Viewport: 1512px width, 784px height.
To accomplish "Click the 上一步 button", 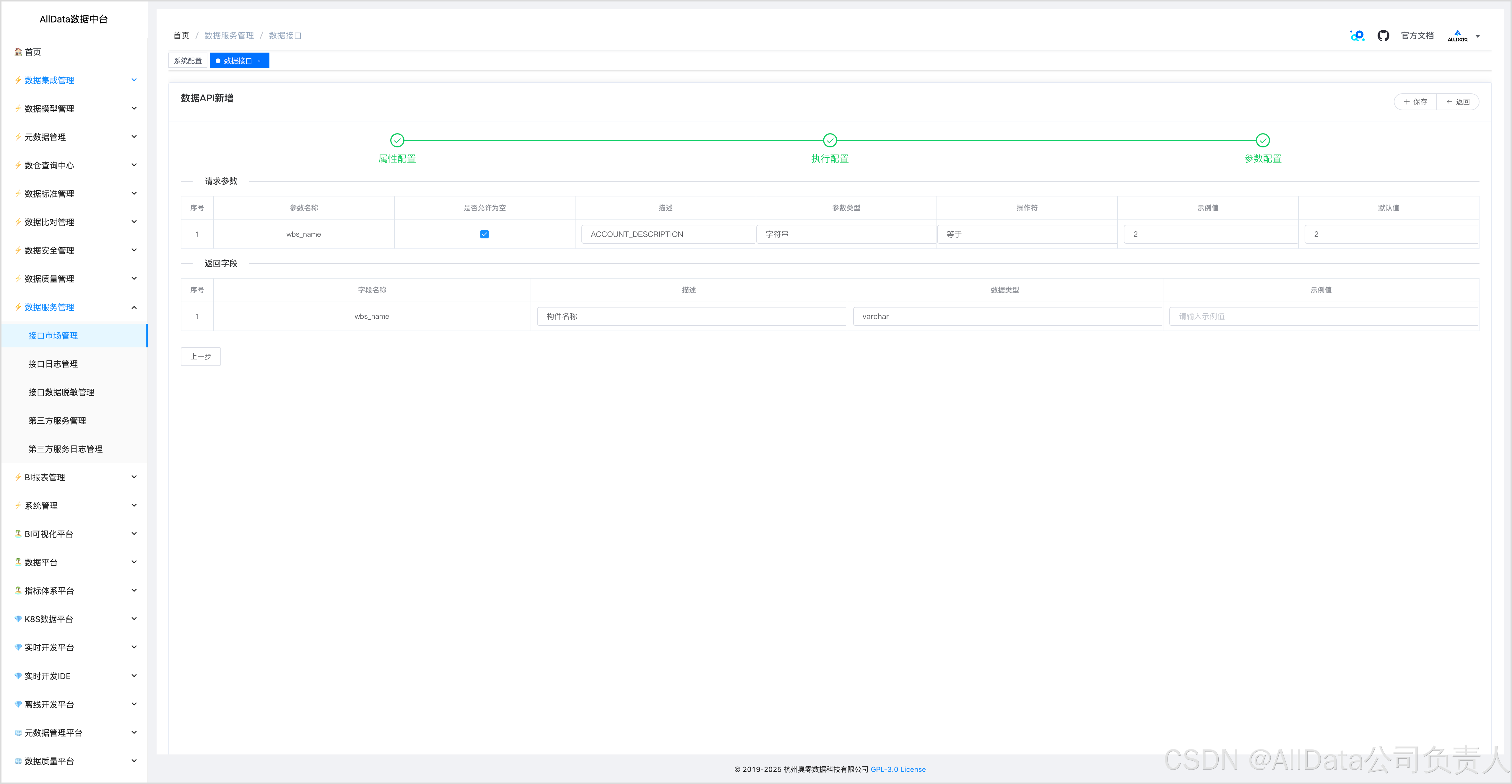I will [201, 356].
